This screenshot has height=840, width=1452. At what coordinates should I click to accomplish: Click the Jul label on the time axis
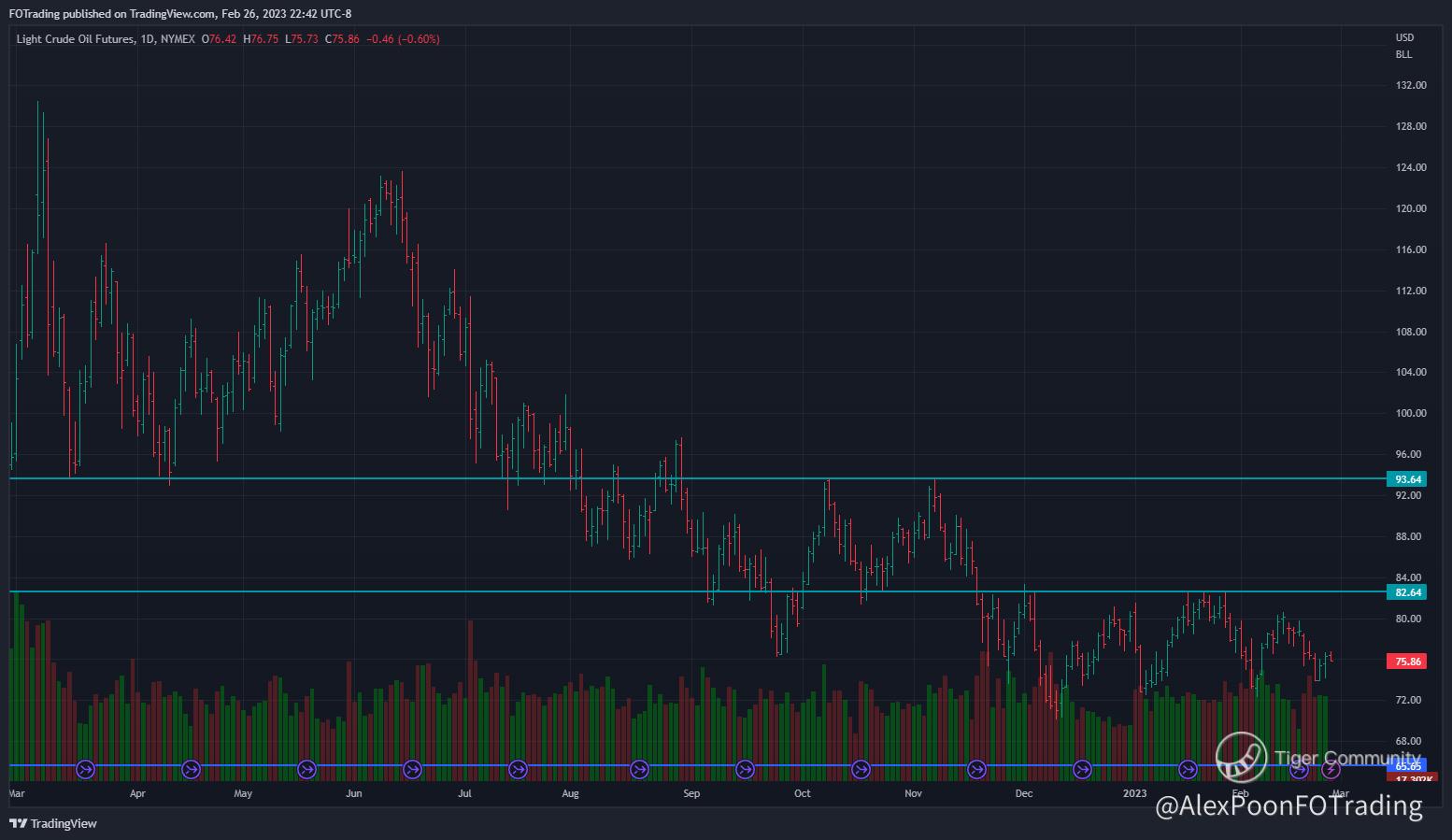pos(464,794)
